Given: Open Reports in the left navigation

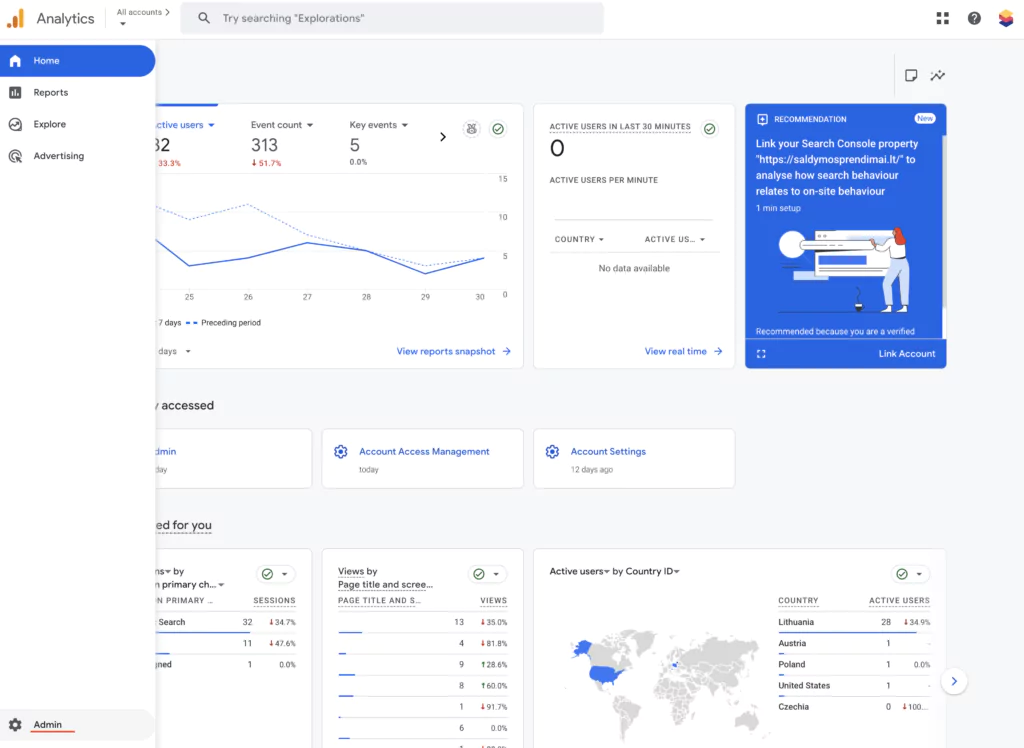Looking at the screenshot, I should 50,93.
